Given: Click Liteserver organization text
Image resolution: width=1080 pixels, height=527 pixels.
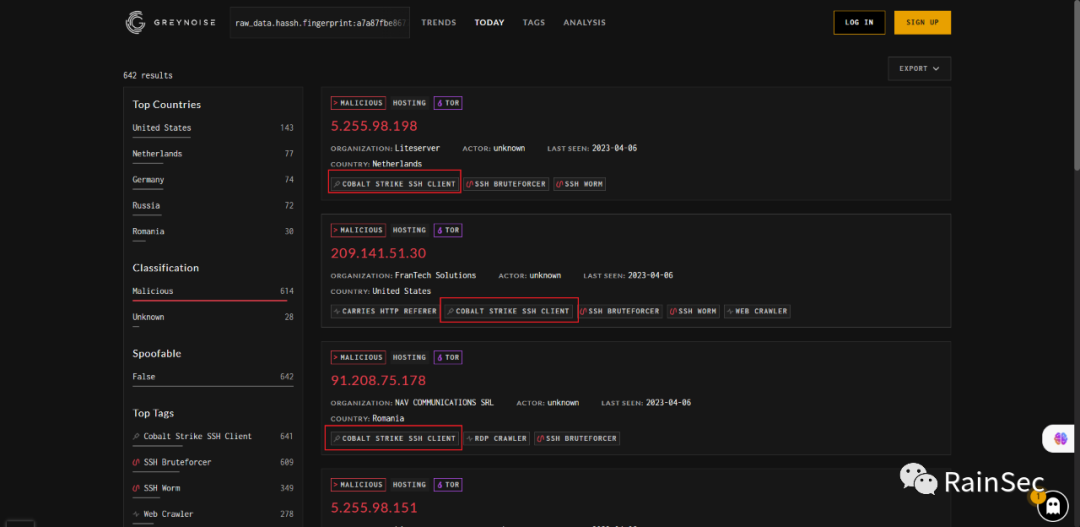Looking at the screenshot, I should [x=417, y=148].
